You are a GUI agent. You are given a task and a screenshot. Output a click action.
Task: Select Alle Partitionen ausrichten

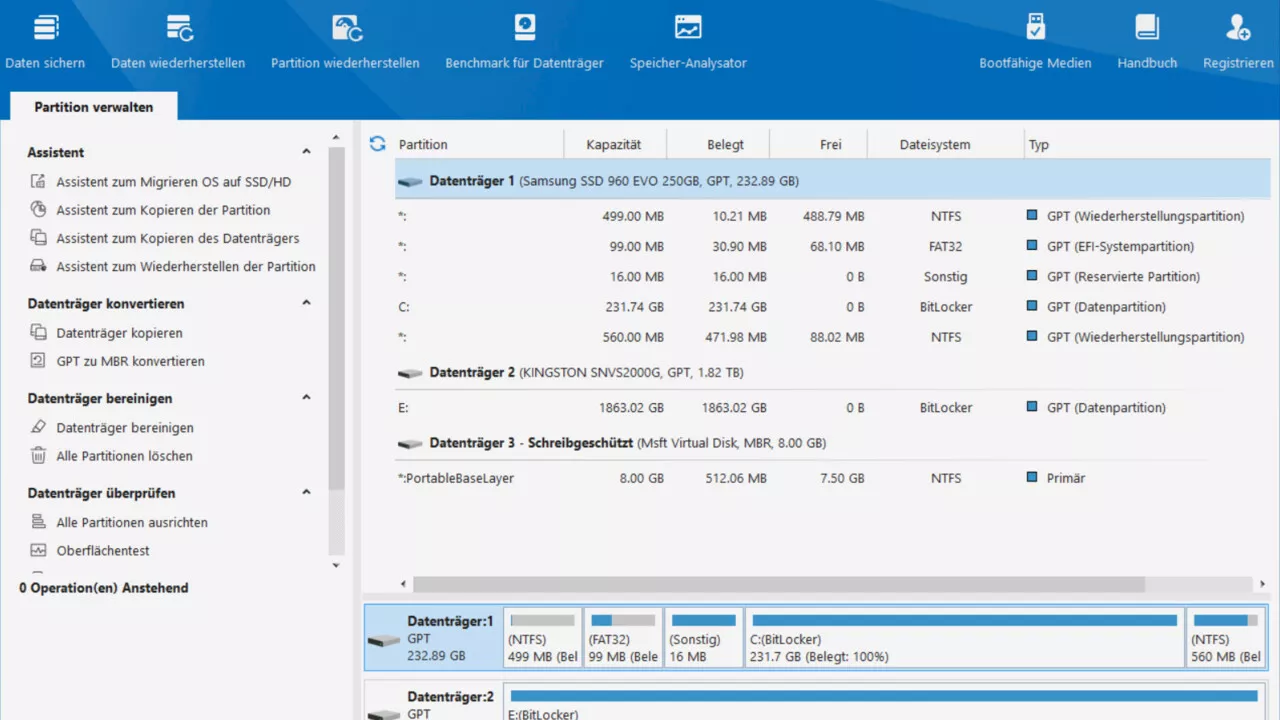click(132, 522)
